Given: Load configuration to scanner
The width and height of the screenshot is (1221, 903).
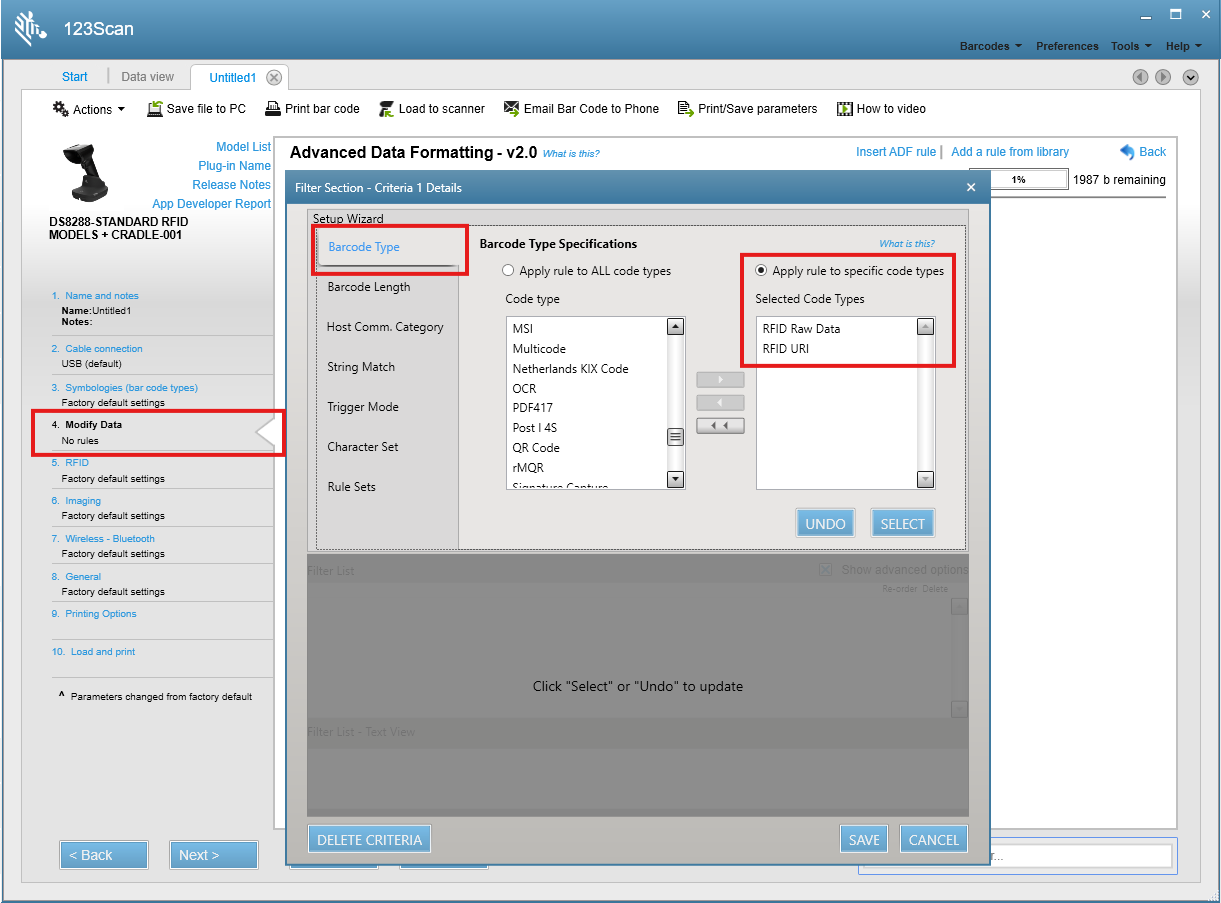Looking at the screenshot, I should (x=431, y=109).
